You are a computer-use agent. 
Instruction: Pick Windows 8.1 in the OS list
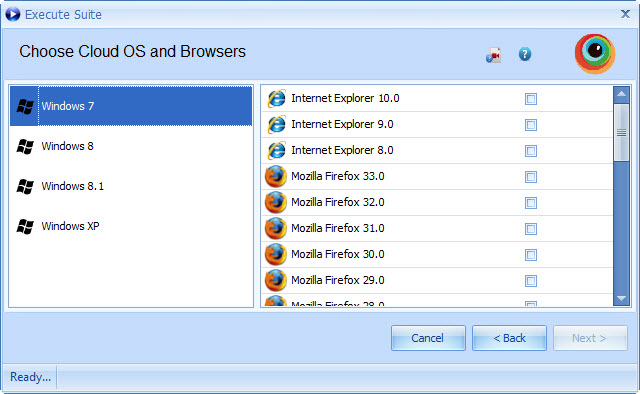click(x=131, y=186)
